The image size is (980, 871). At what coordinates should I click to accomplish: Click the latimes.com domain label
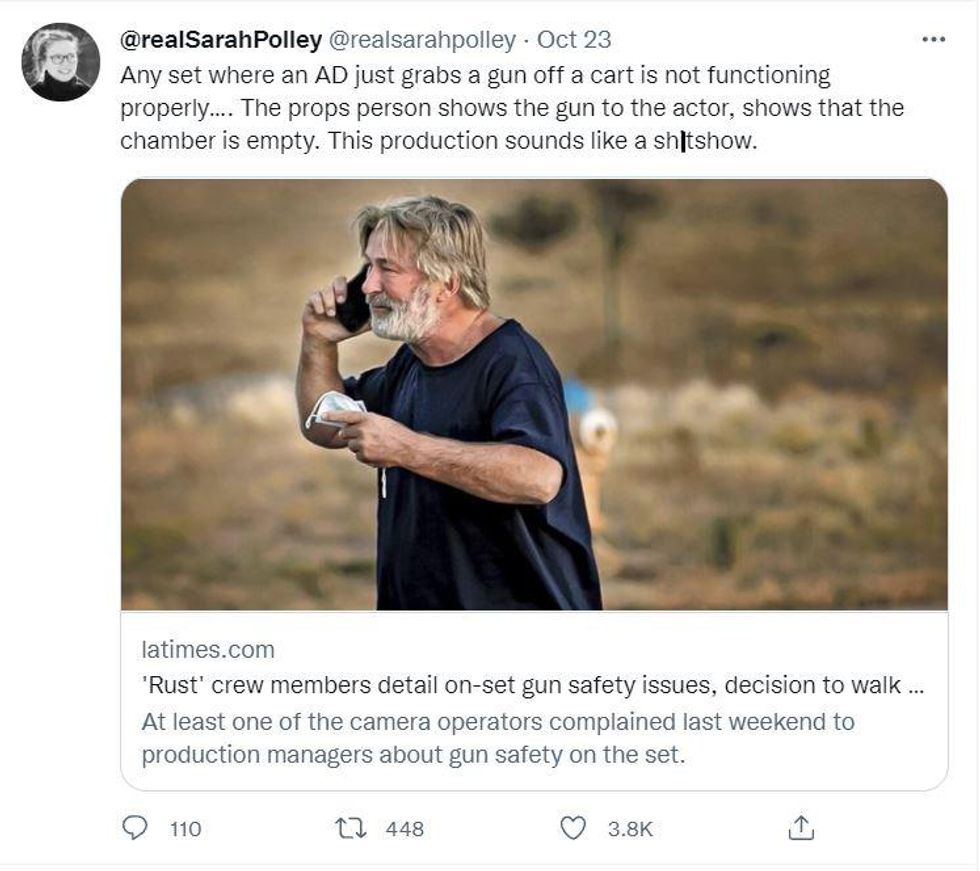point(208,650)
